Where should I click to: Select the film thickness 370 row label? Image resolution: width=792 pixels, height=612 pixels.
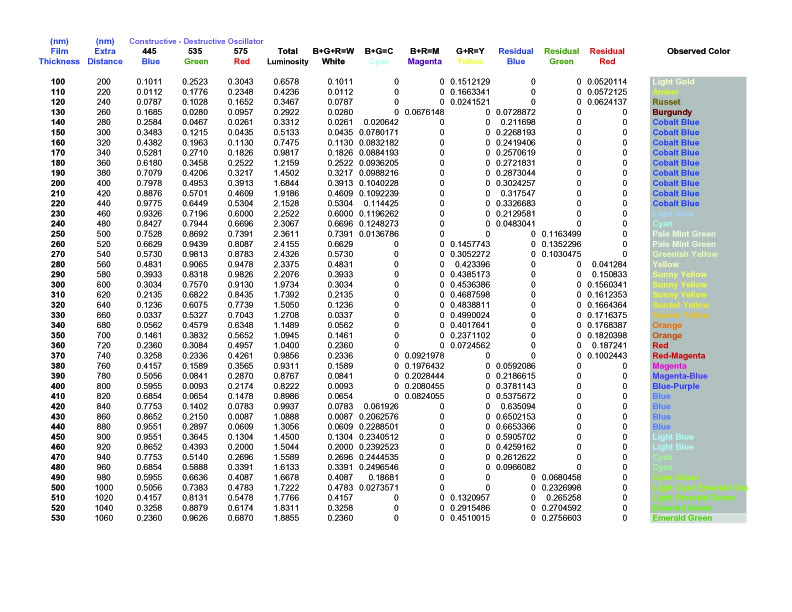click(58, 355)
